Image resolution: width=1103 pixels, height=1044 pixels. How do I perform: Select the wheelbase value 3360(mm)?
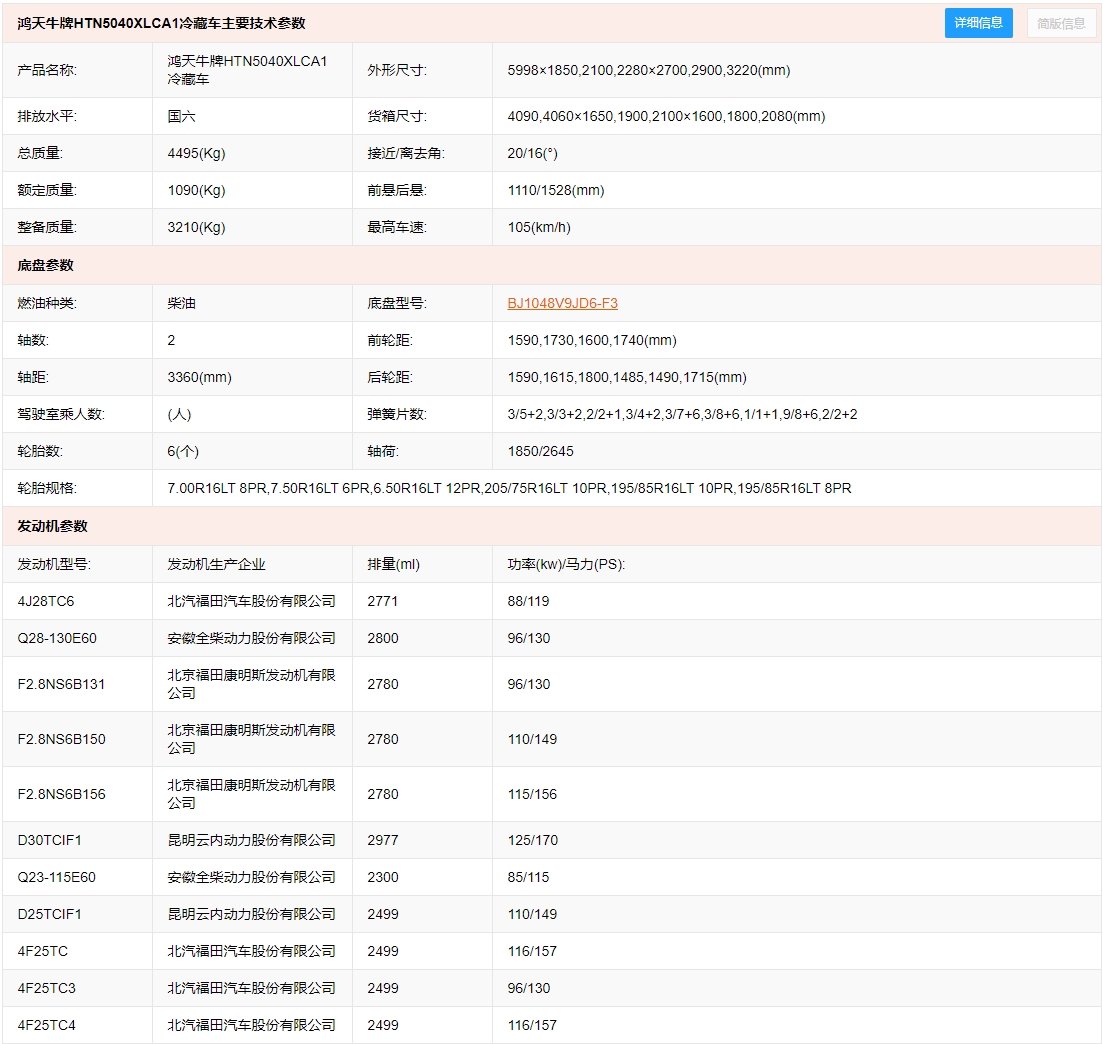click(x=199, y=377)
